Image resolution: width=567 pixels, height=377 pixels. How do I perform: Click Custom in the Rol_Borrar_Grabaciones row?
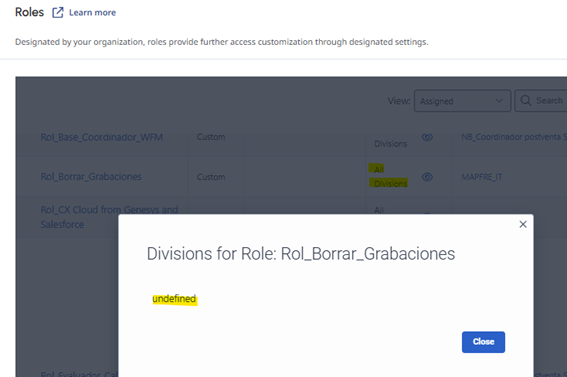[x=211, y=177]
